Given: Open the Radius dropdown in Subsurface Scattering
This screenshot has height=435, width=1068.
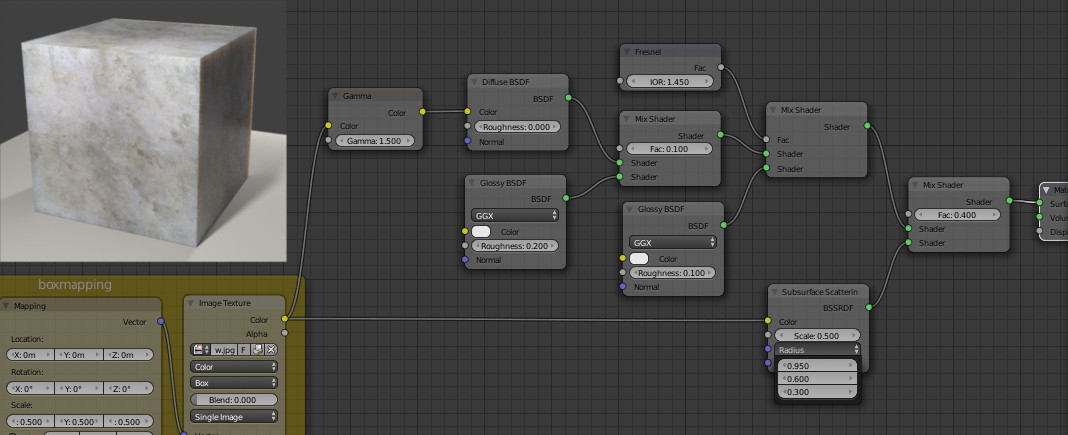Looking at the screenshot, I should point(817,350).
